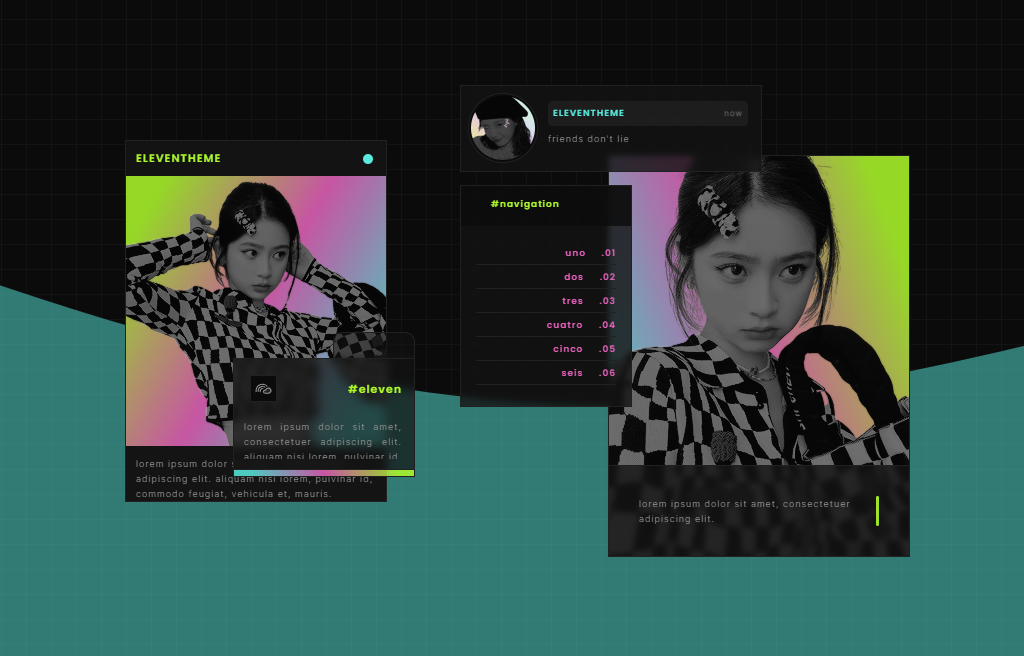Click the rainbow cloud icon near #eleven
Screen dimensions: 1024x656
[x=263, y=389]
